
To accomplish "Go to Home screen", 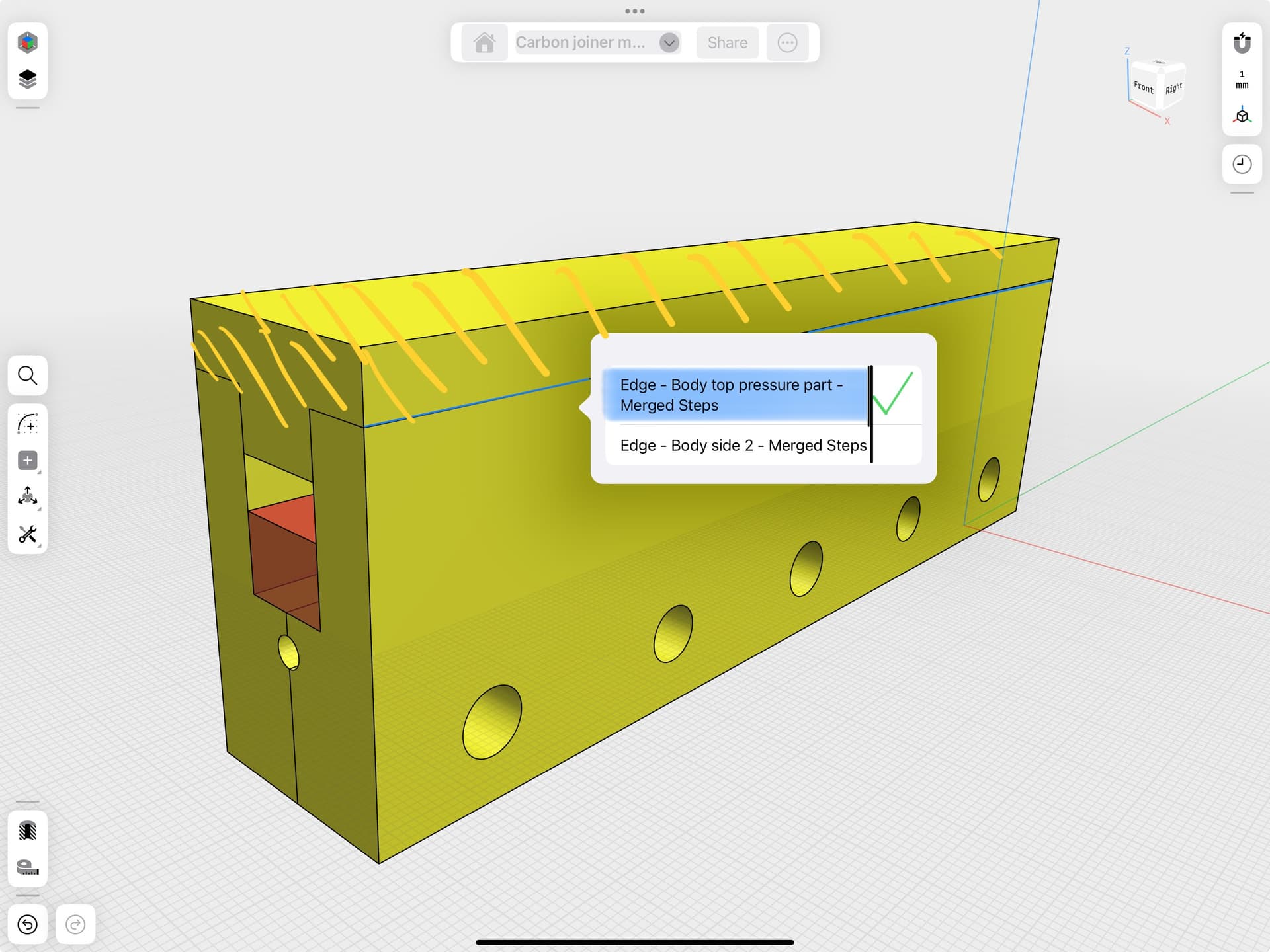I will [x=484, y=43].
